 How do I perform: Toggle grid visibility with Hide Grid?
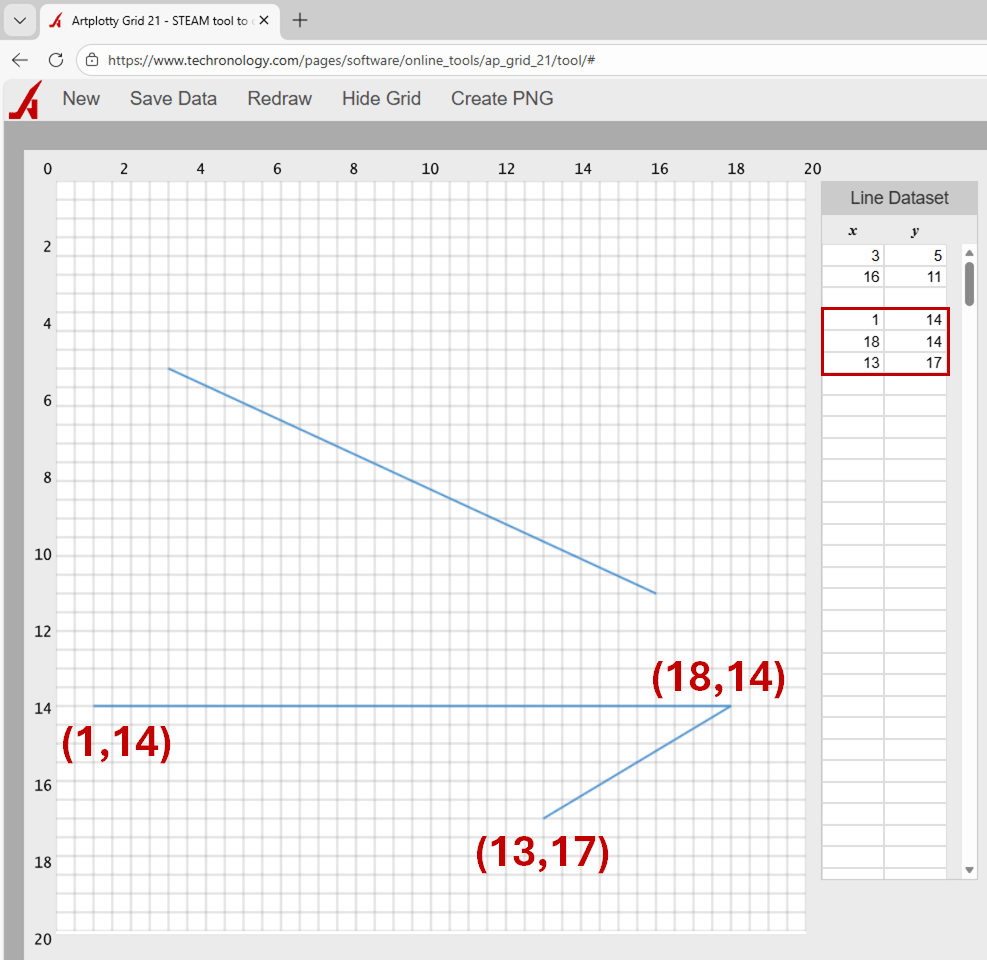(x=381, y=98)
